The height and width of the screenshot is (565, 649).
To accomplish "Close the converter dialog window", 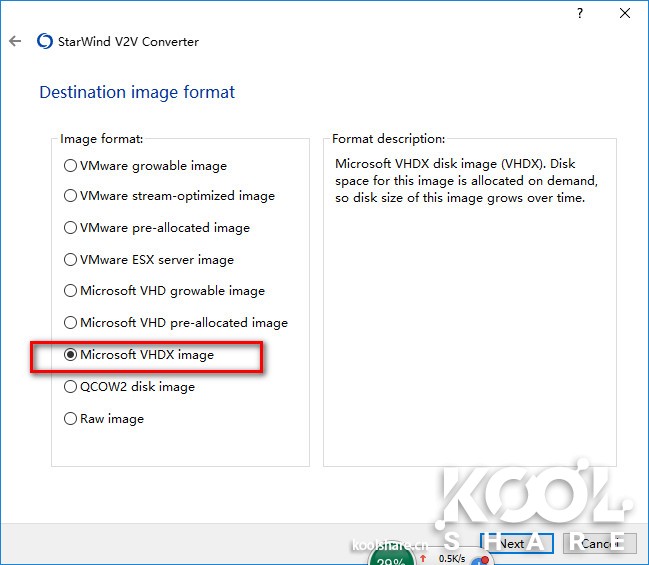I will [x=625, y=13].
